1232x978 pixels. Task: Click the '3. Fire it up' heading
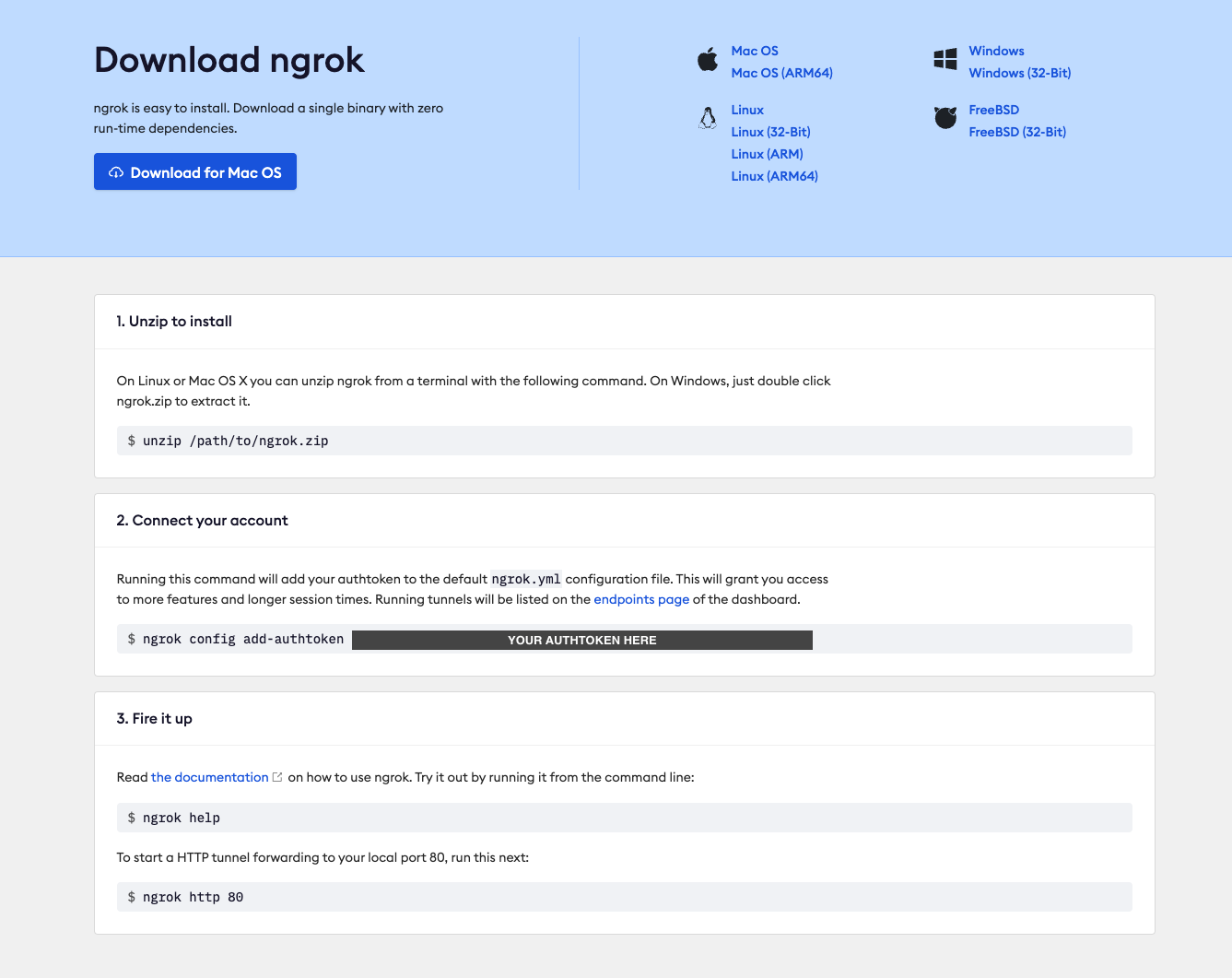coord(155,719)
